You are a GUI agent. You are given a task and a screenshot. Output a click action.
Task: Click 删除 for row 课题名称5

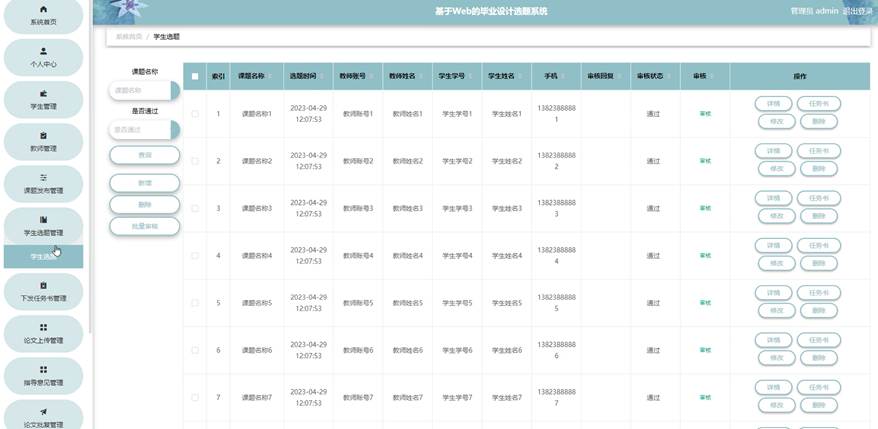click(x=819, y=311)
